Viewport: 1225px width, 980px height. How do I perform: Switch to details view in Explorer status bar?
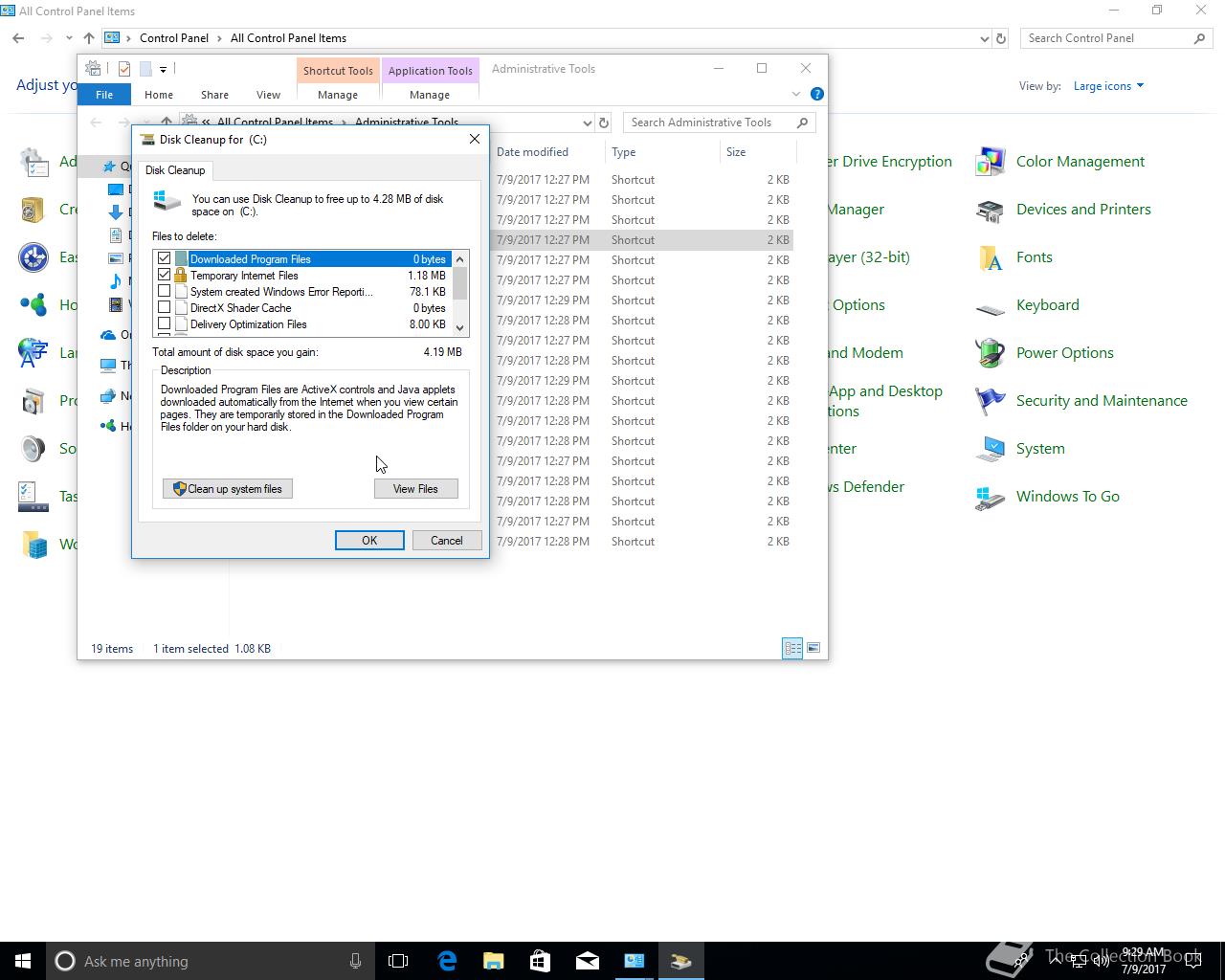click(792, 648)
